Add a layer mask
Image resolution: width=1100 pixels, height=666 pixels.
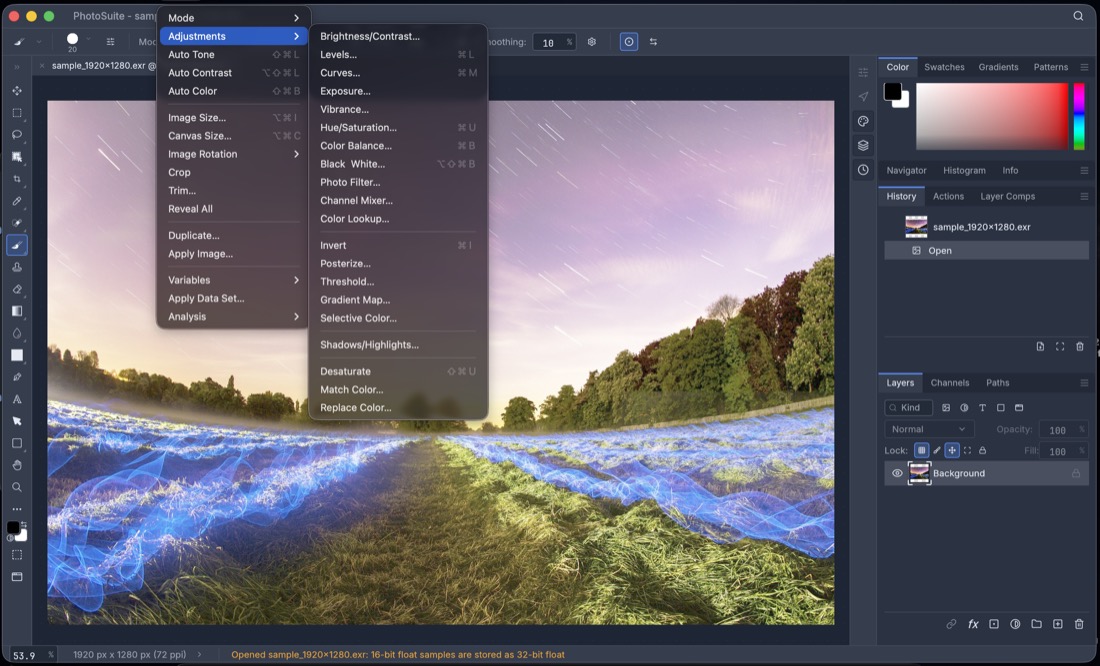point(994,624)
